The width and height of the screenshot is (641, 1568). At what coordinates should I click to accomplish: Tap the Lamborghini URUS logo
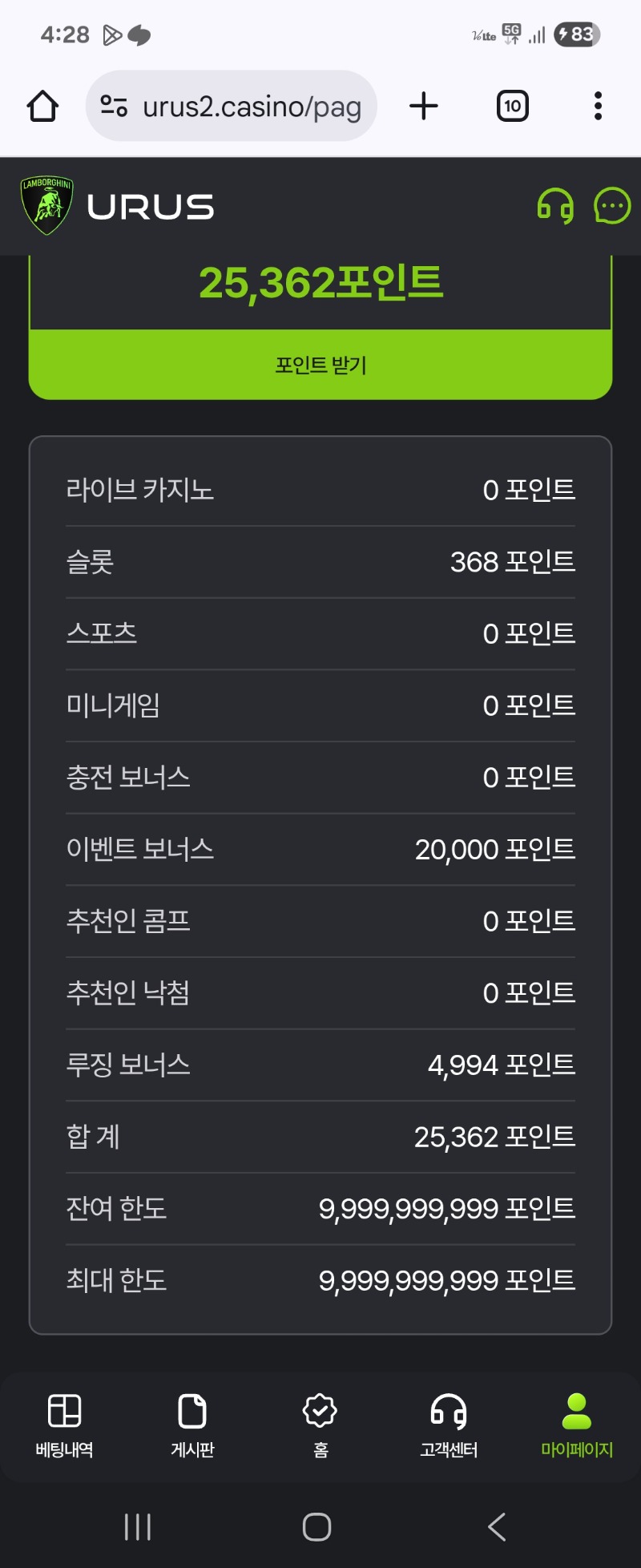118,206
